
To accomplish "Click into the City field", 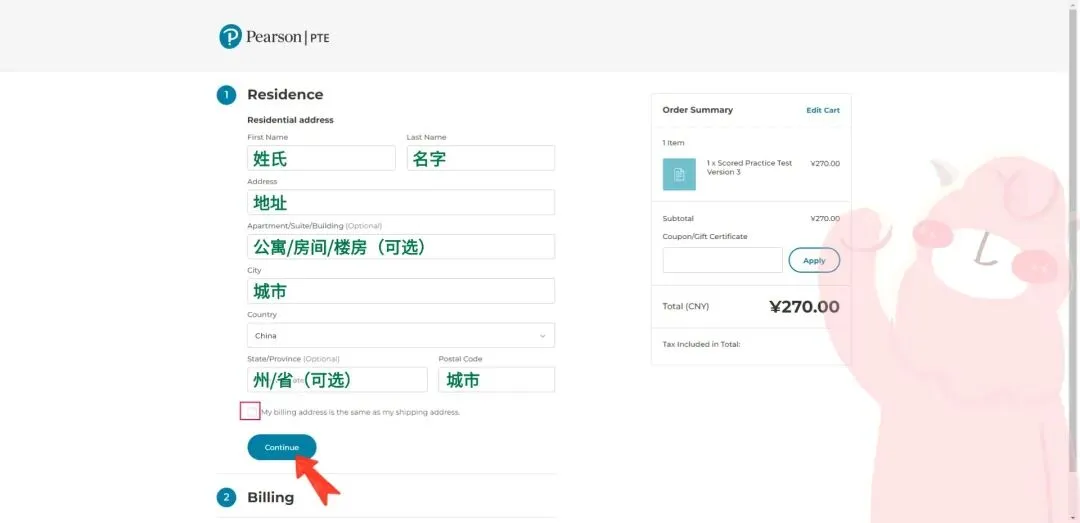I will (x=401, y=291).
